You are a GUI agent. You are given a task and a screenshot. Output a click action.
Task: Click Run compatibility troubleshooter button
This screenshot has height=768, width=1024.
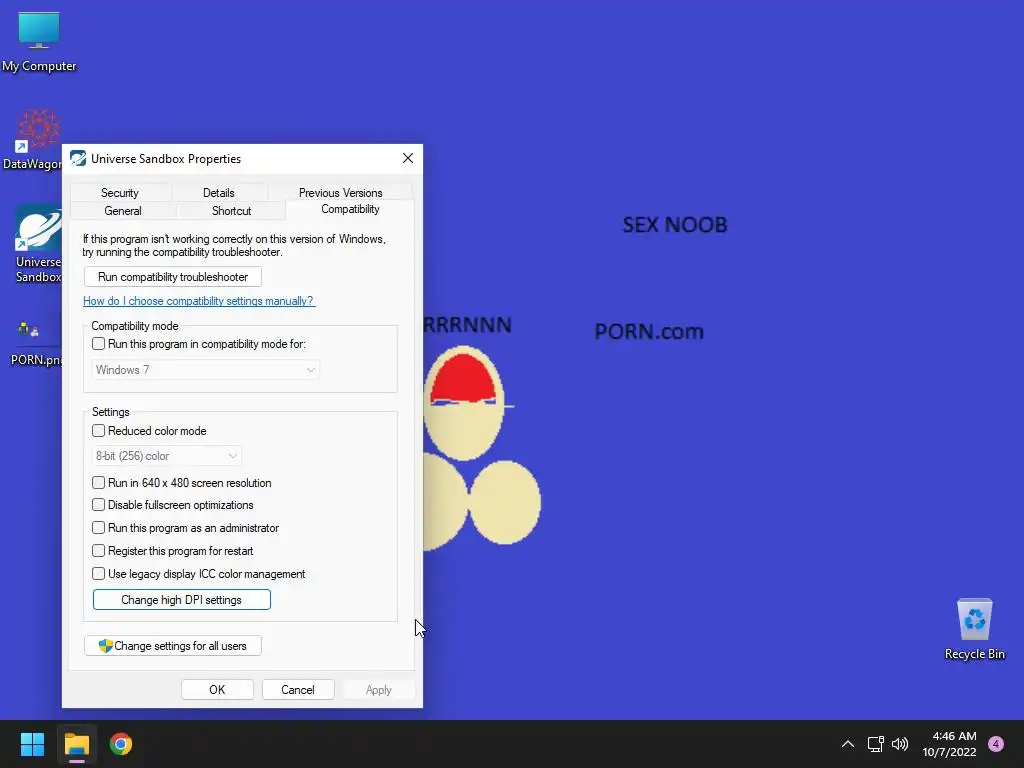[x=172, y=277]
